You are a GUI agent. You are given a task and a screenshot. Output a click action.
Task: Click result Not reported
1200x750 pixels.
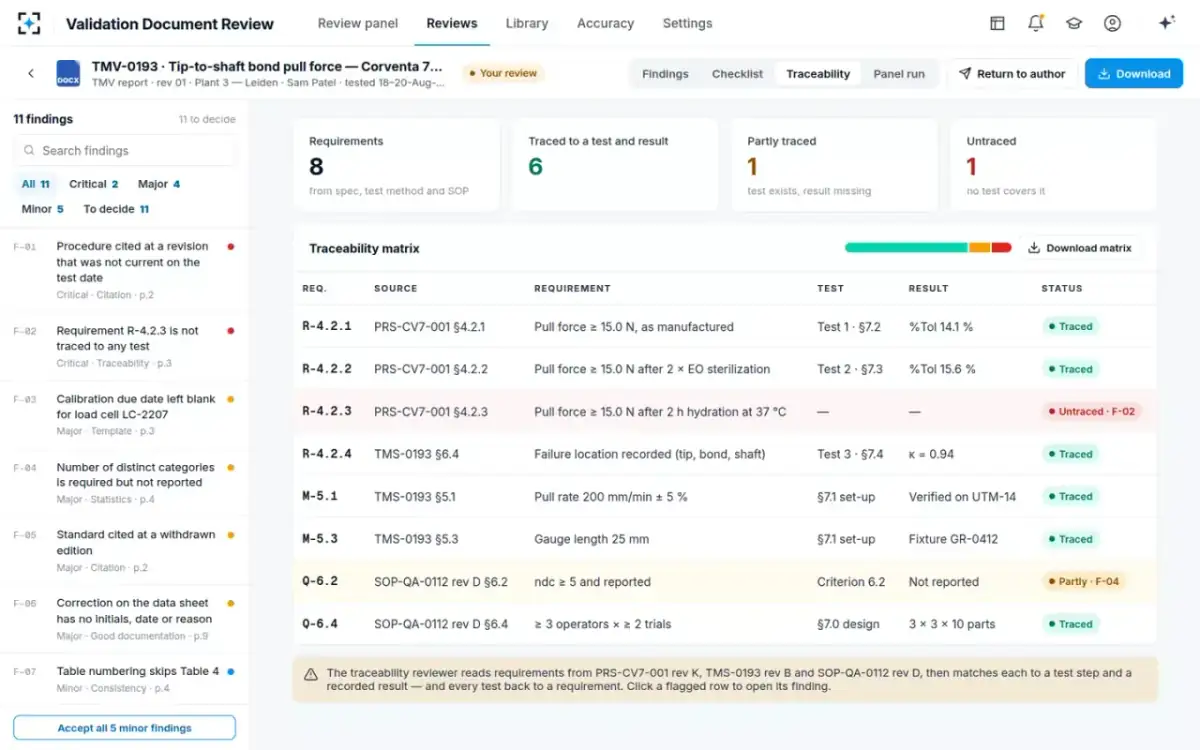click(944, 582)
